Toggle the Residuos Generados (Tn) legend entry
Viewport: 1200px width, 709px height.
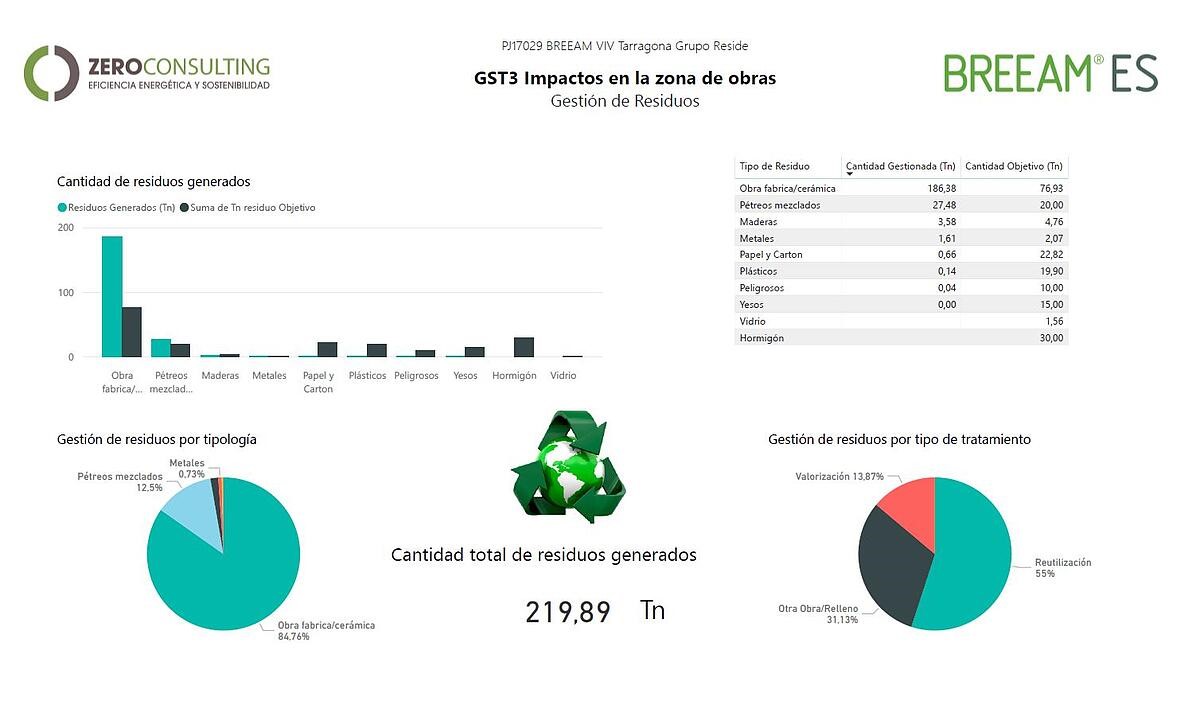120,207
